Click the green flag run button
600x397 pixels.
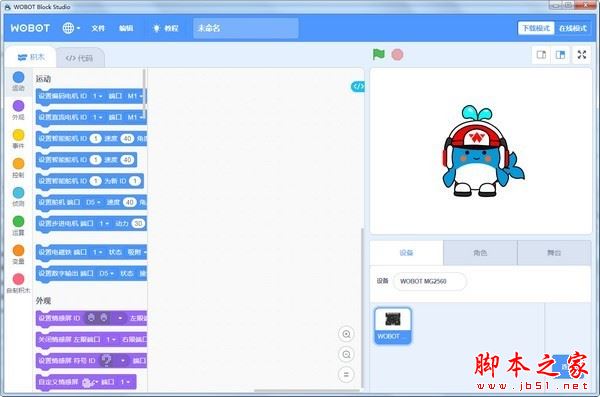tap(378, 54)
